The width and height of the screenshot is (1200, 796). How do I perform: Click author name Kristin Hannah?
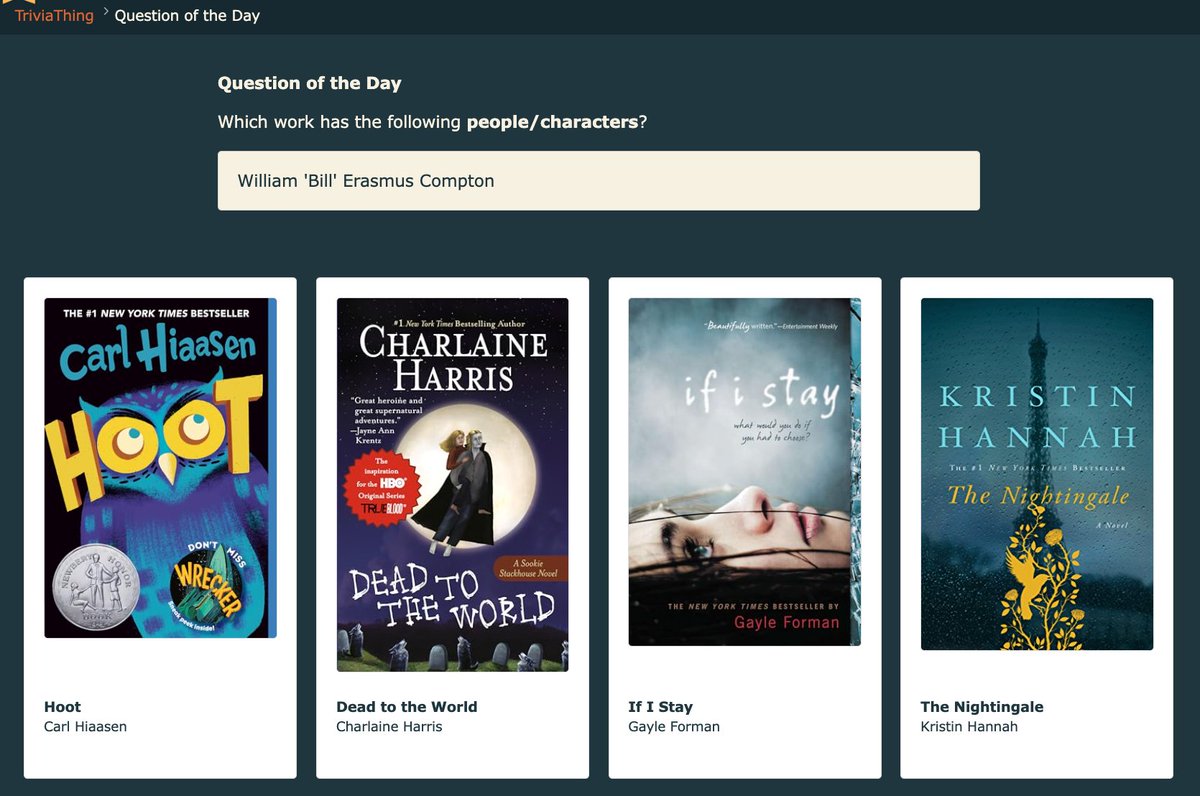(x=966, y=727)
